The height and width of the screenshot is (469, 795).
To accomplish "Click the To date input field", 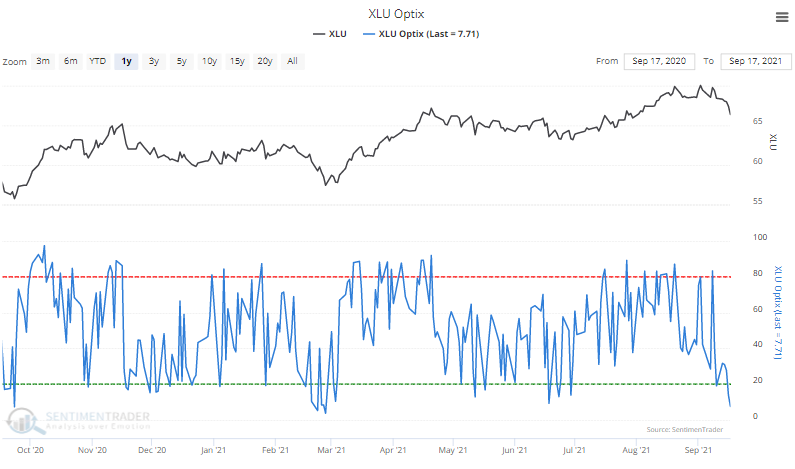I will coord(755,61).
